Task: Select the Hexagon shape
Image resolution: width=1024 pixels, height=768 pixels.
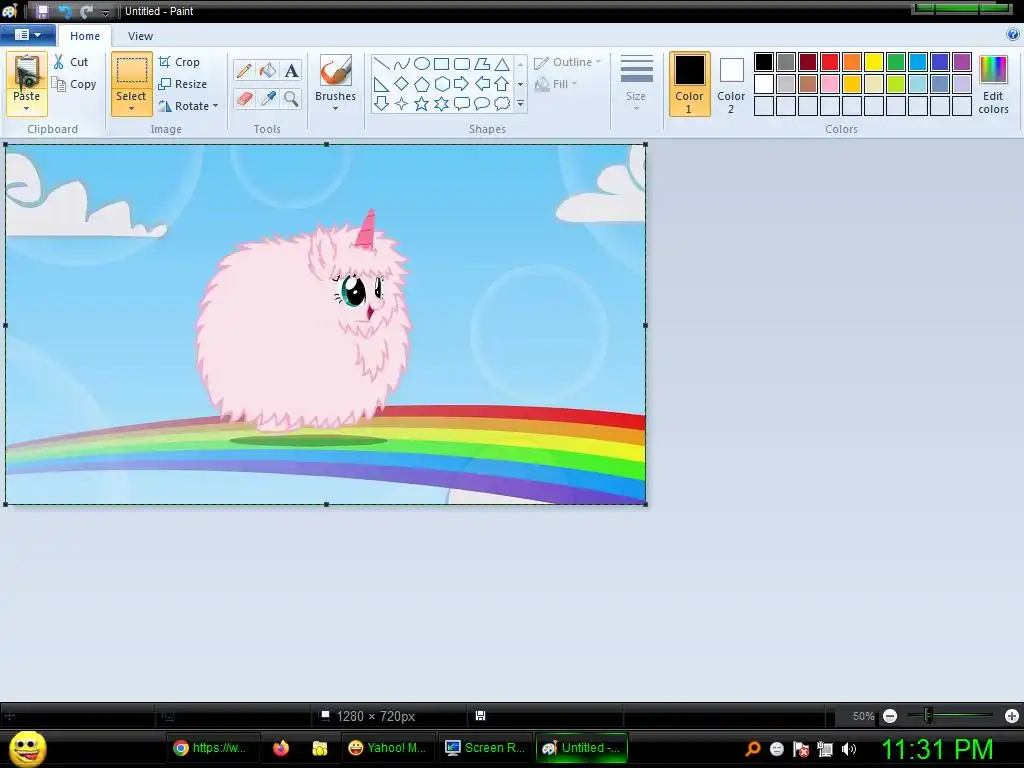Action: (441, 84)
